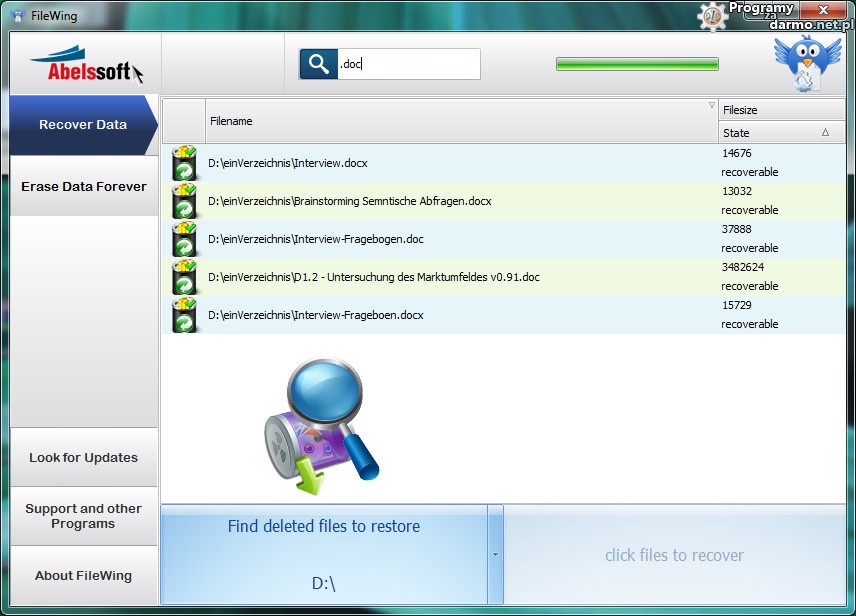Screen dimensions: 856x616
Task: Click the icon beside Brainstorming Semntische Abfragen.docx
Action: (x=184, y=201)
